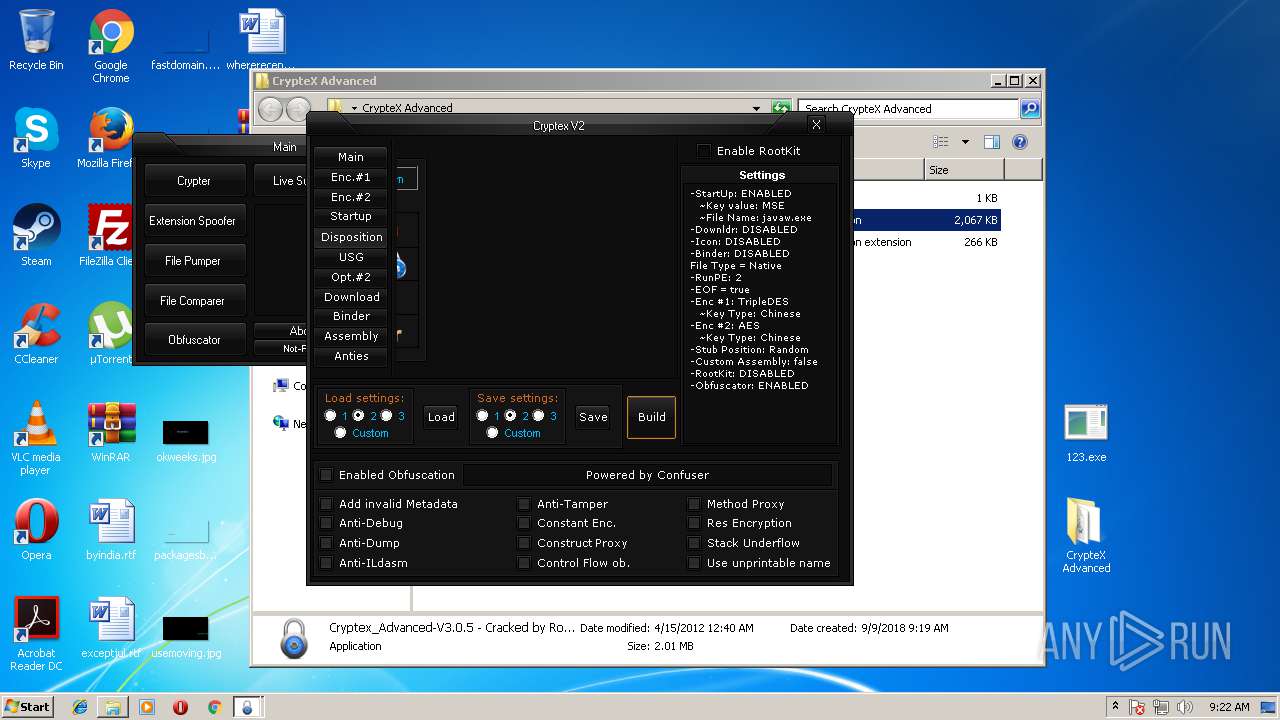The height and width of the screenshot is (720, 1280).
Task: Click the volume icon in system tray
Action: 1185,707
